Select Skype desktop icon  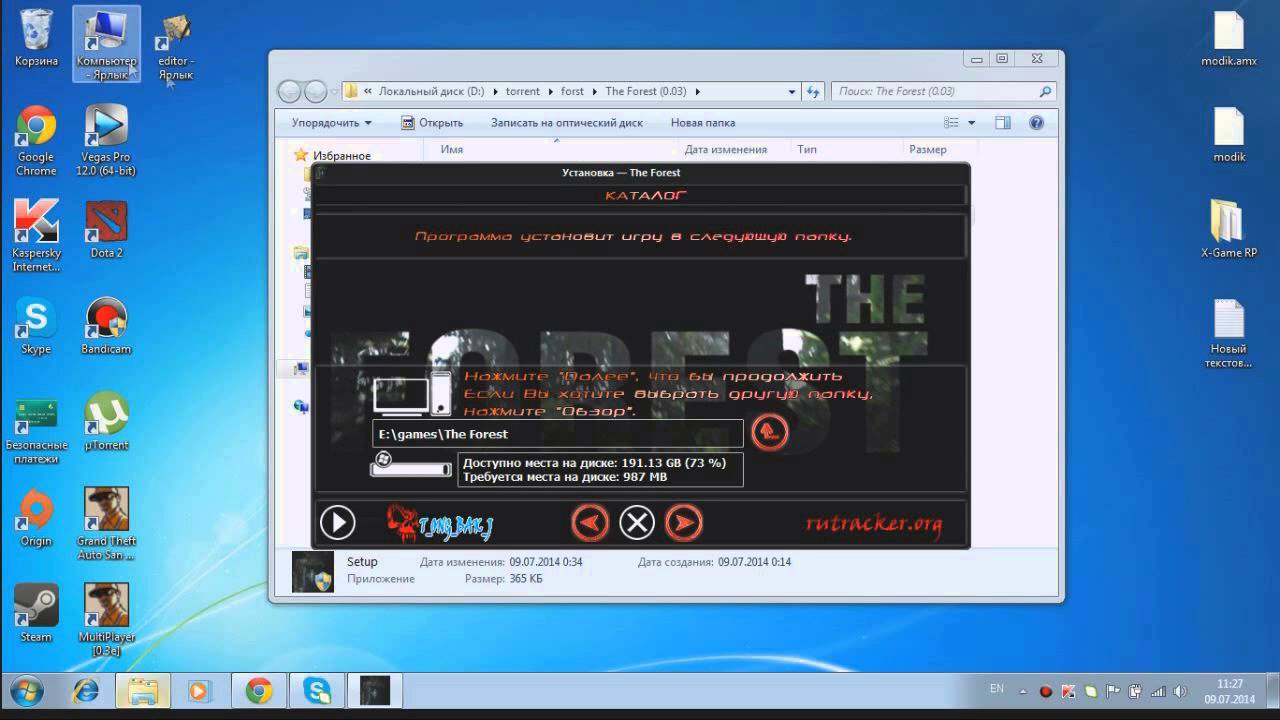[36, 327]
